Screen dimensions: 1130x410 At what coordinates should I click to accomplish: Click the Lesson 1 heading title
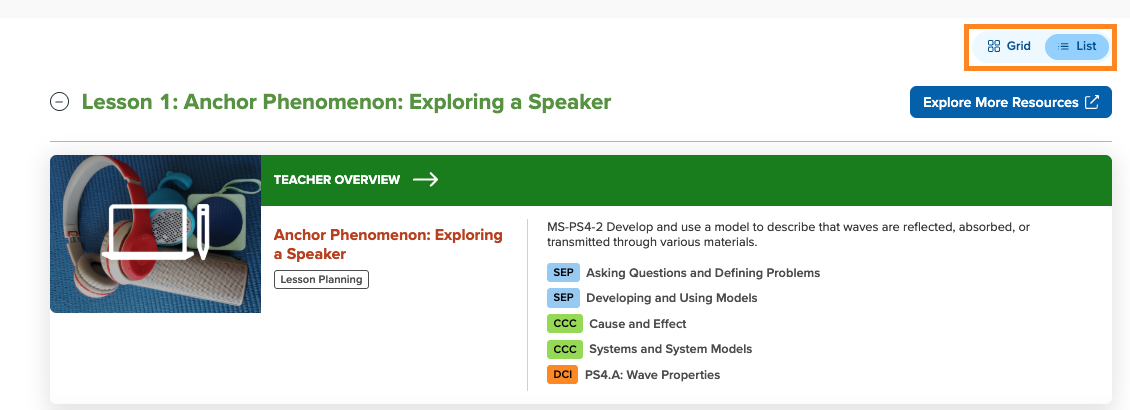click(x=347, y=102)
